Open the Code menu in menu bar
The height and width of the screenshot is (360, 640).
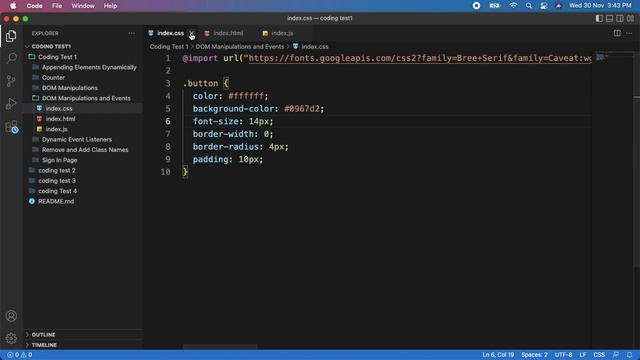[x=34, y=6]
